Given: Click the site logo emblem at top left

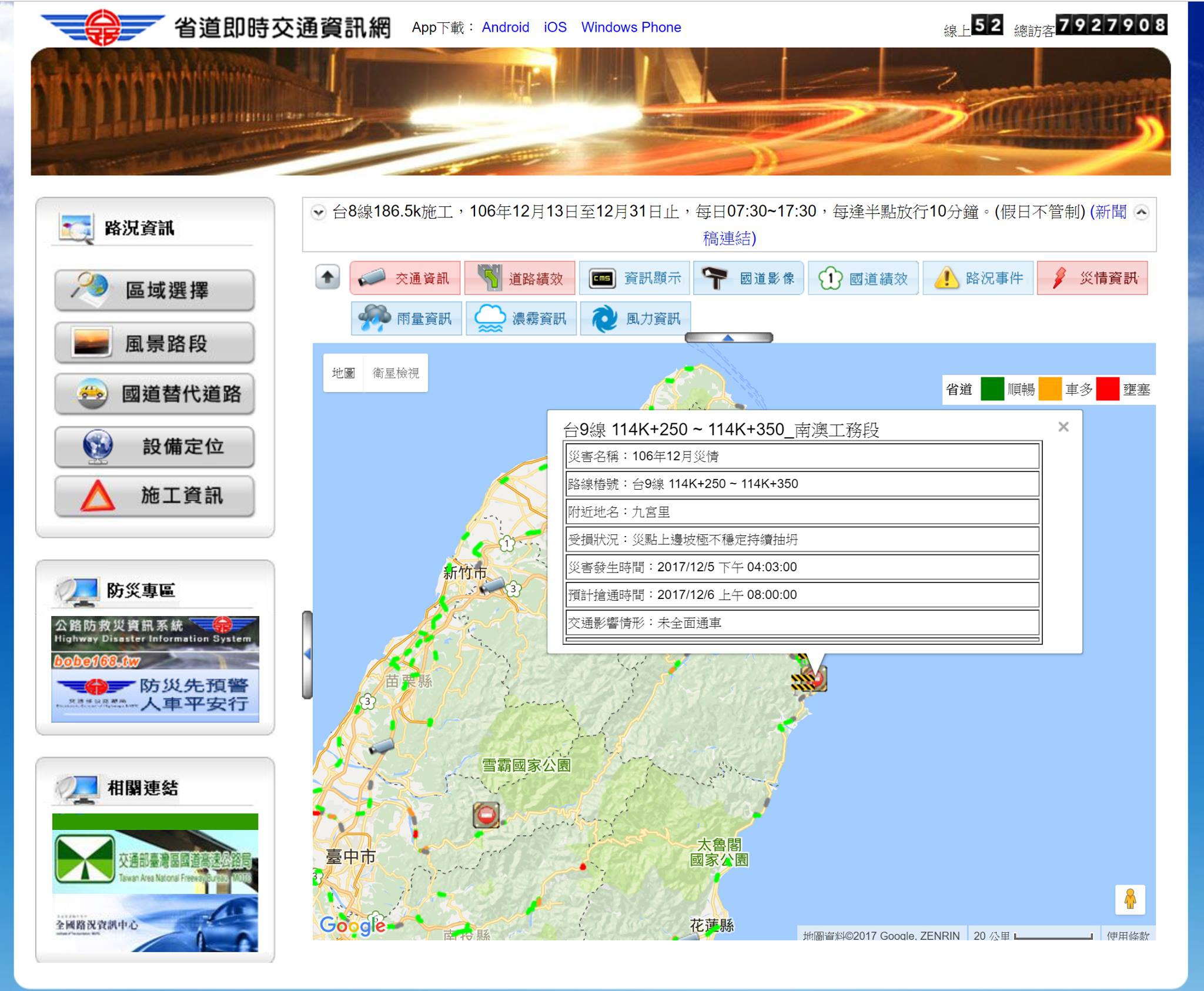Looking at the screenshot, I should tap(103, 26).
